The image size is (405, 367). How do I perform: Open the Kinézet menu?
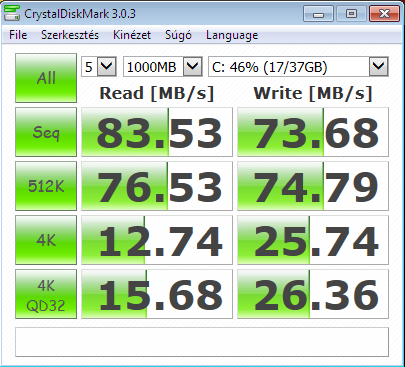click(132, 35)
